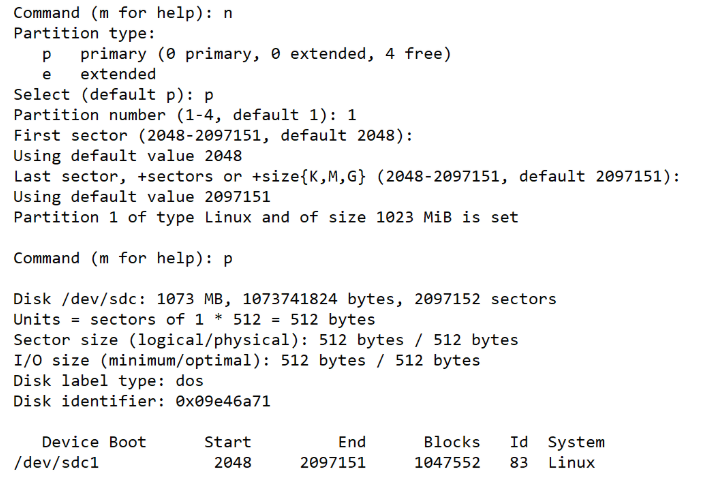Click the 'System' column header
This screenshot has height=497, width=702.
575,442
